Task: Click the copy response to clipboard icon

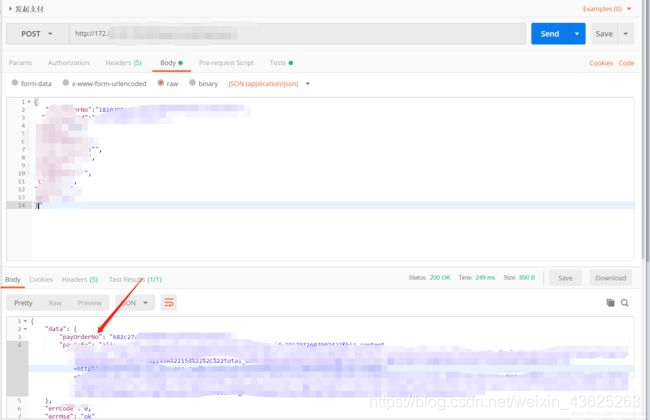Action: pos(610,303)
